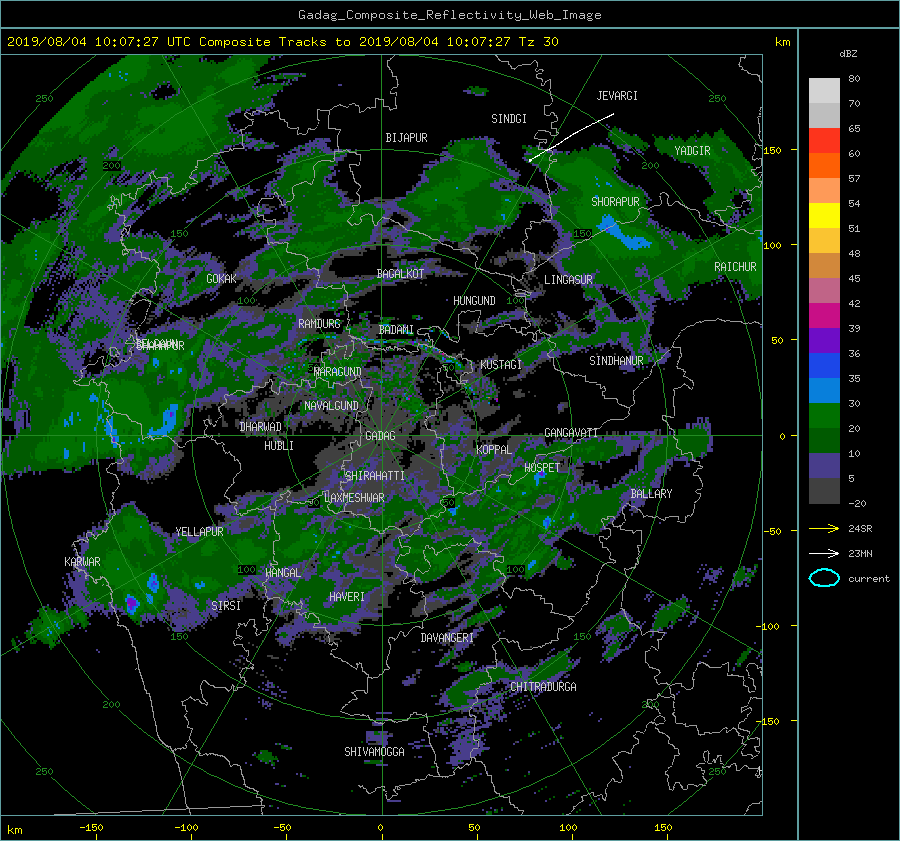Click the HANGAL label
This screenshot has height=841, width=900.
[x=282, y=573]
